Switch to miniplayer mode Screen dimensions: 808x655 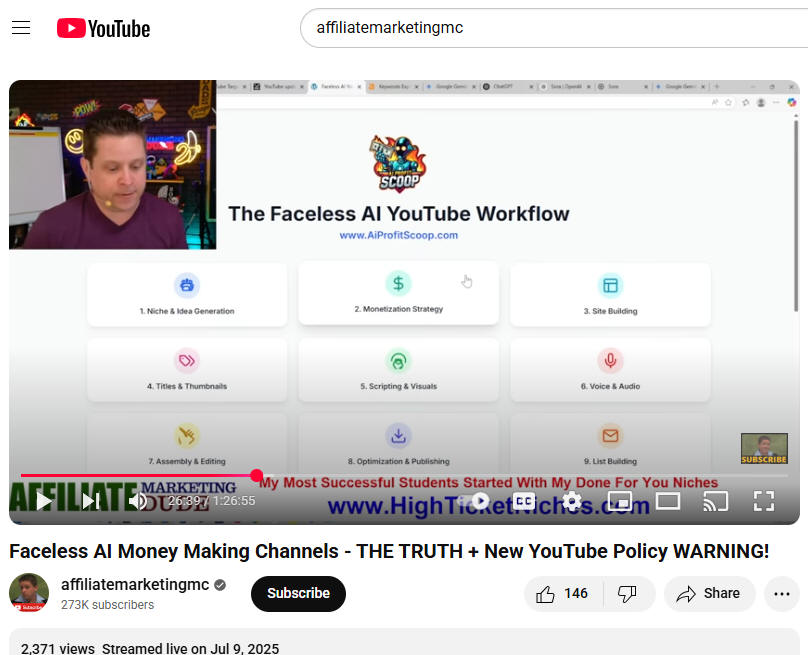coord(619,500)
